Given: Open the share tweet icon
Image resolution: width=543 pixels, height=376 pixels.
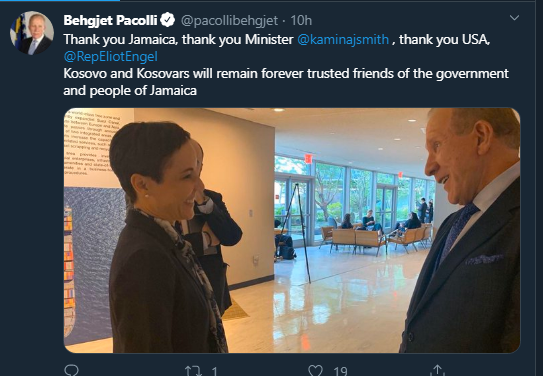Looking at the screenshot, I should coord(437,370).
